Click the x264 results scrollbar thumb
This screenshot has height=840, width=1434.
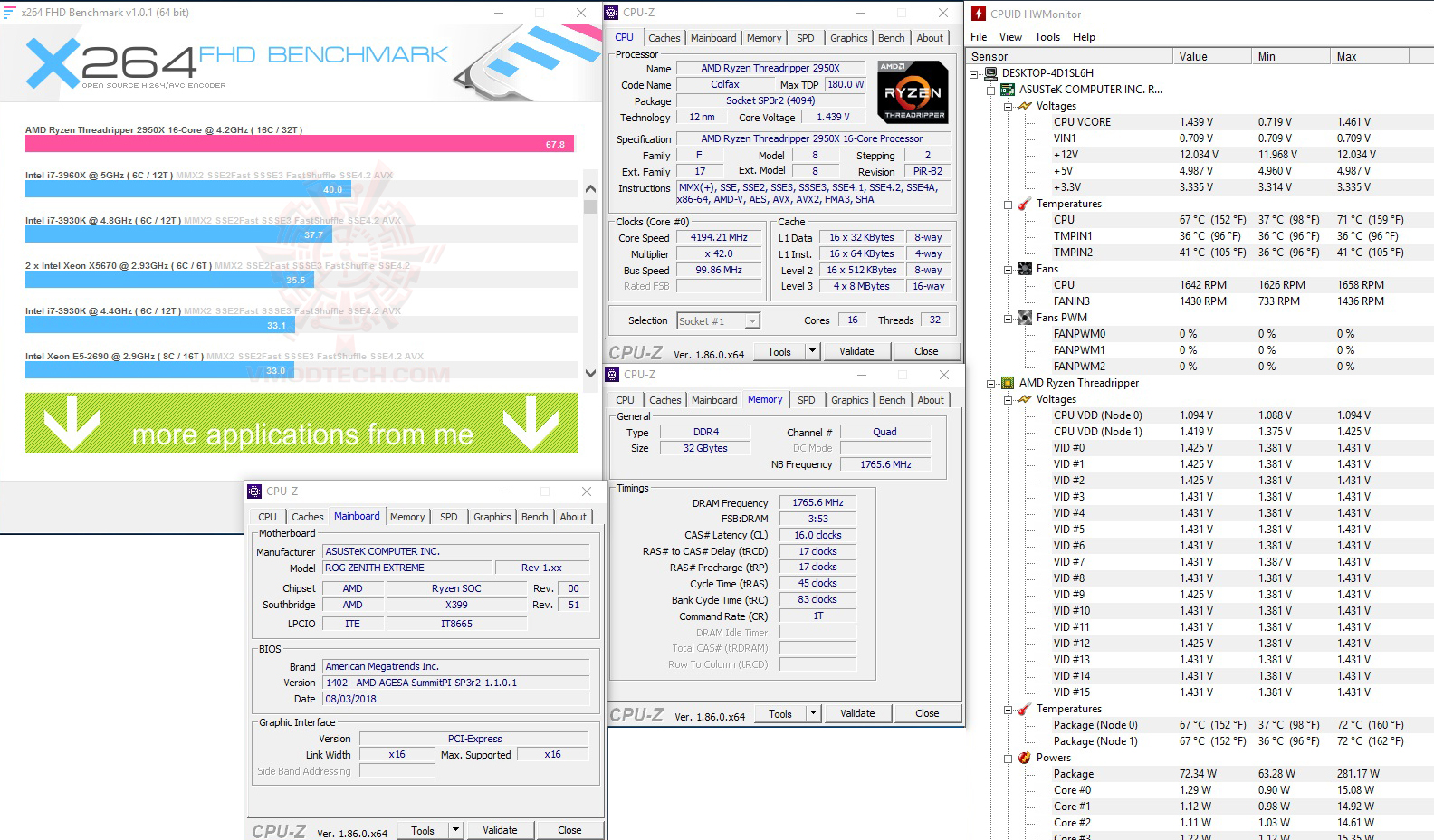click(x=590, y=206)
